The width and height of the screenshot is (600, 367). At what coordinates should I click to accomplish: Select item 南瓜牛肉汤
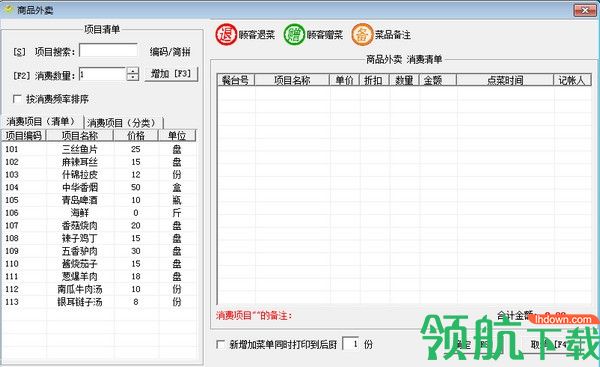click(x=80, y=289)
